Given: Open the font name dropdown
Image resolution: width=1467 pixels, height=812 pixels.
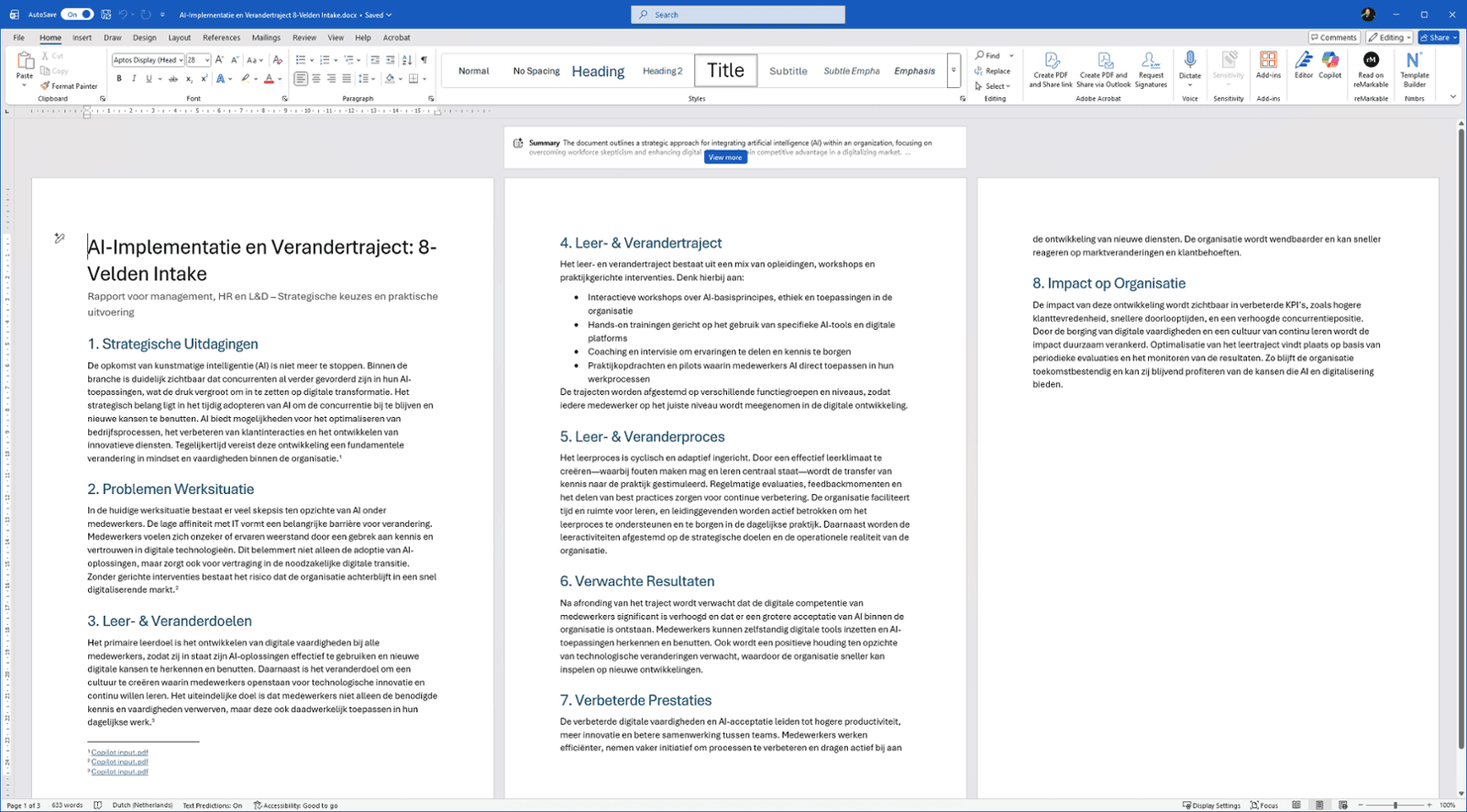Looking at the screenshot, I should (x=181, y=60).
